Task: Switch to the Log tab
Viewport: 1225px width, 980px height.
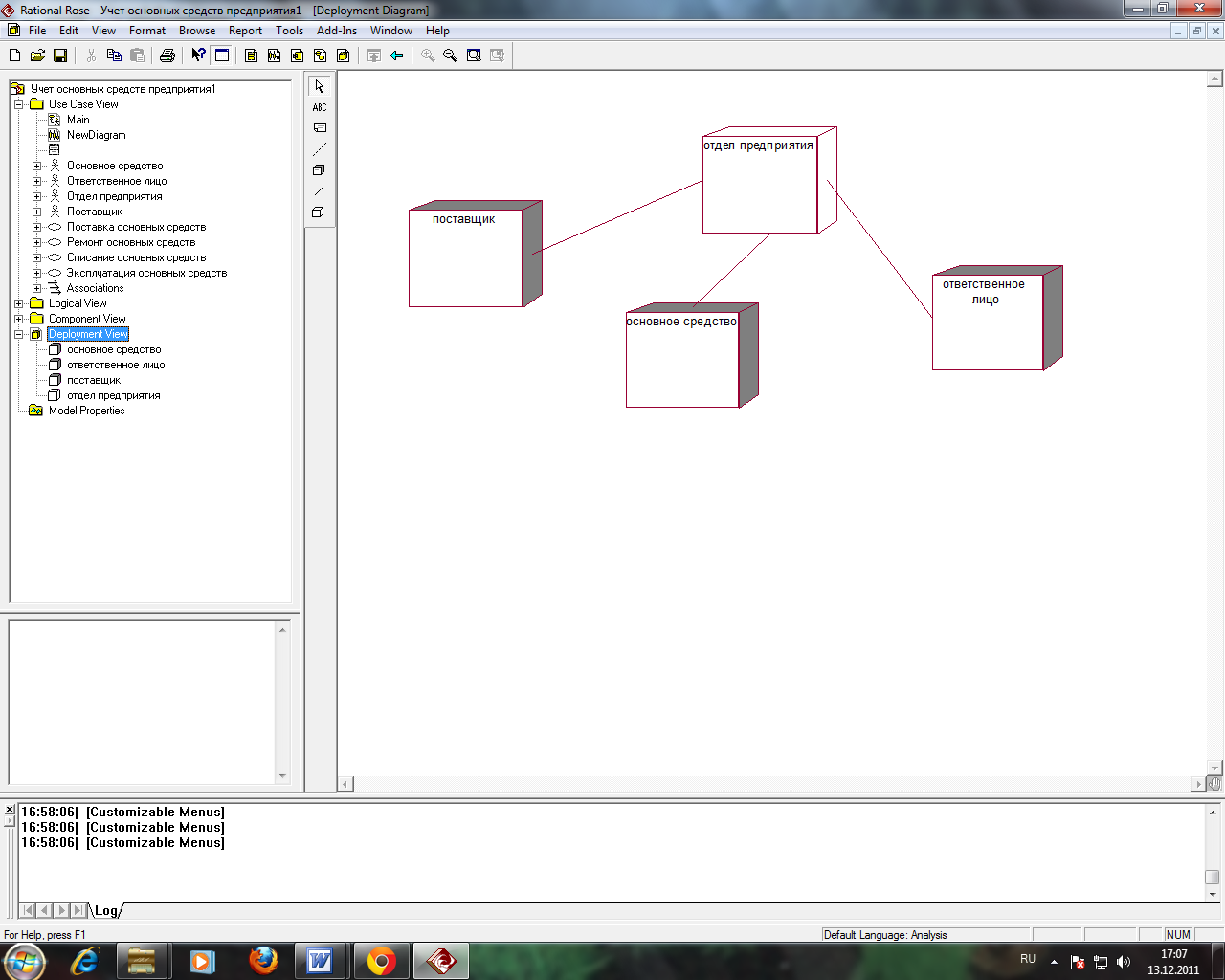Action: point(106,910)
